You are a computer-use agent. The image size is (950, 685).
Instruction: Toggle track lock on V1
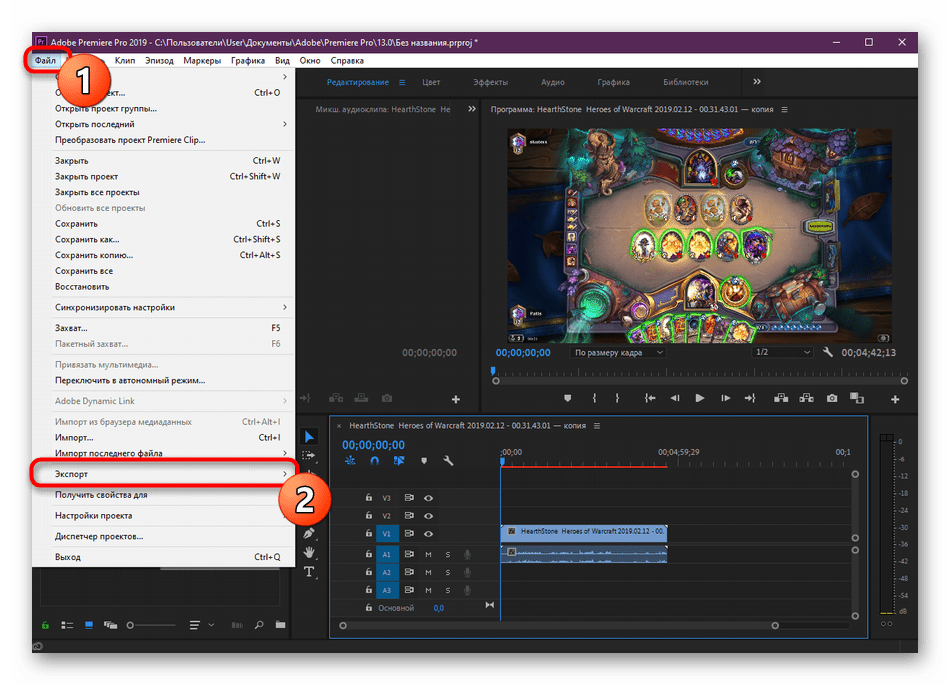368,534
